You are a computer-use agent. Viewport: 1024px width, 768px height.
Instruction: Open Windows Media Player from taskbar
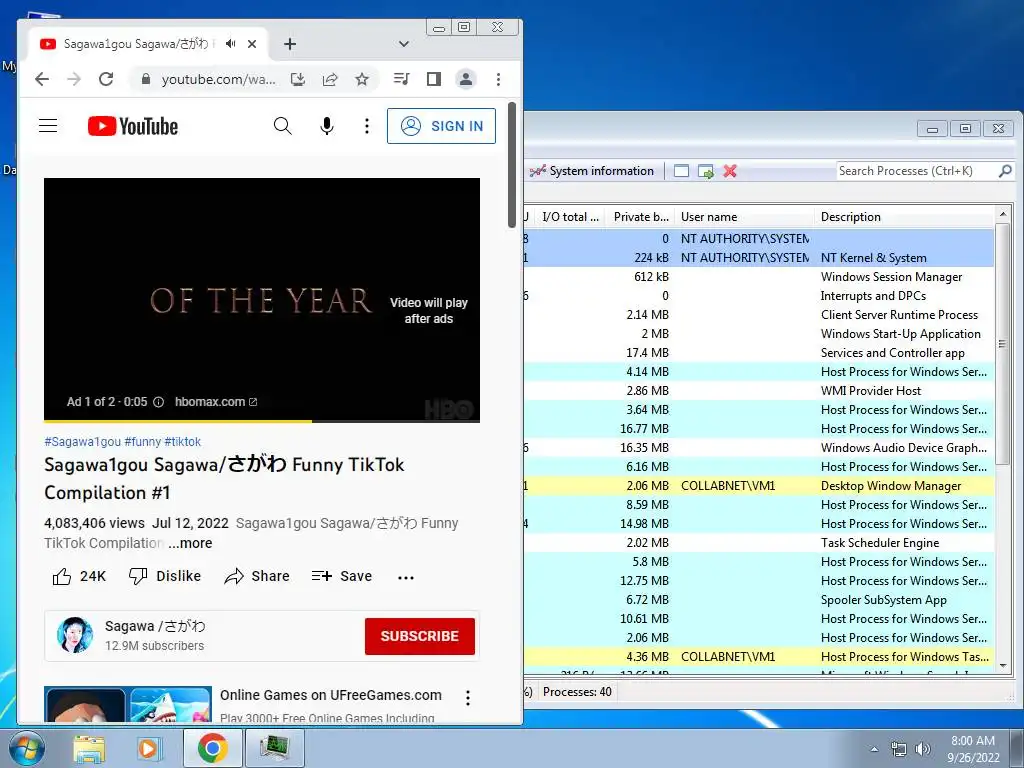click(149, 748)
